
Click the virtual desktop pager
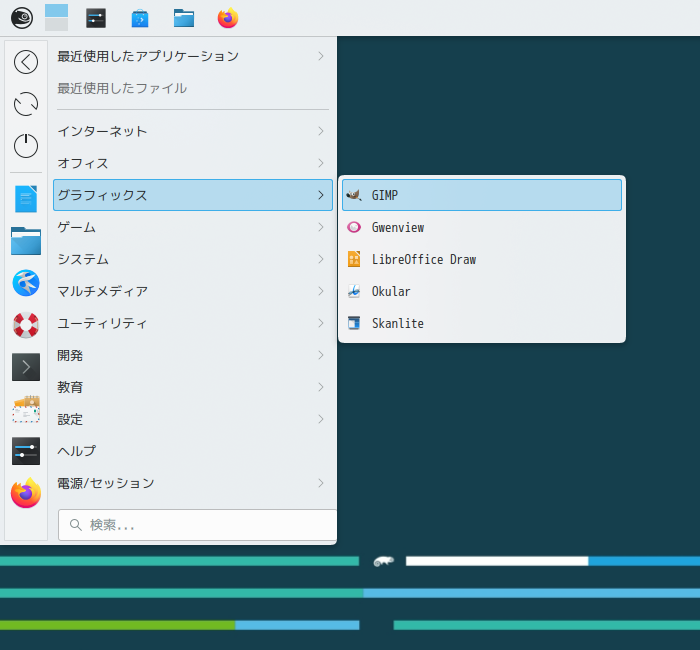pyautogui.click(x=57, y=18)
